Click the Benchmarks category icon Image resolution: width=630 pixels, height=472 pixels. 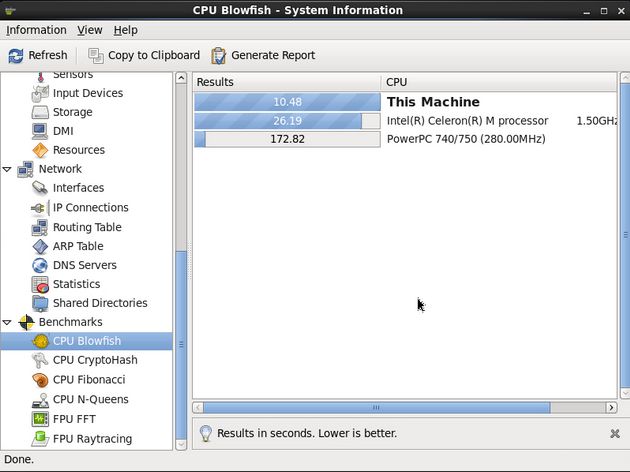[27, 322]
